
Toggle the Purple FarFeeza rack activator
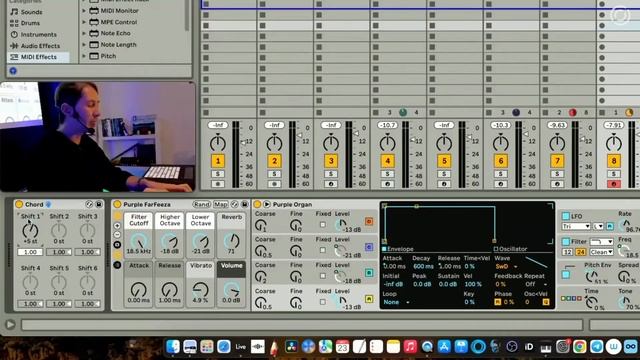click(117, 204)
